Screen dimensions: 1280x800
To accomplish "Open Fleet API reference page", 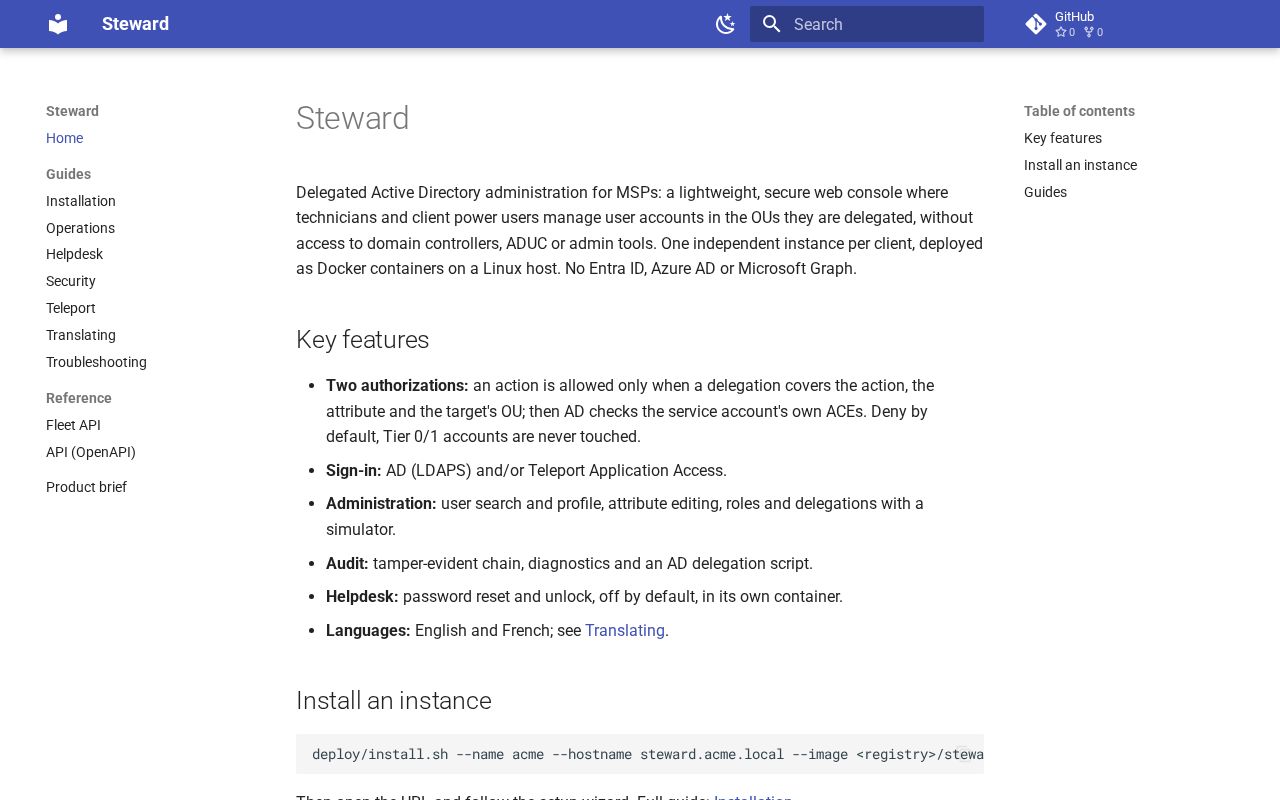I will 73,425.
